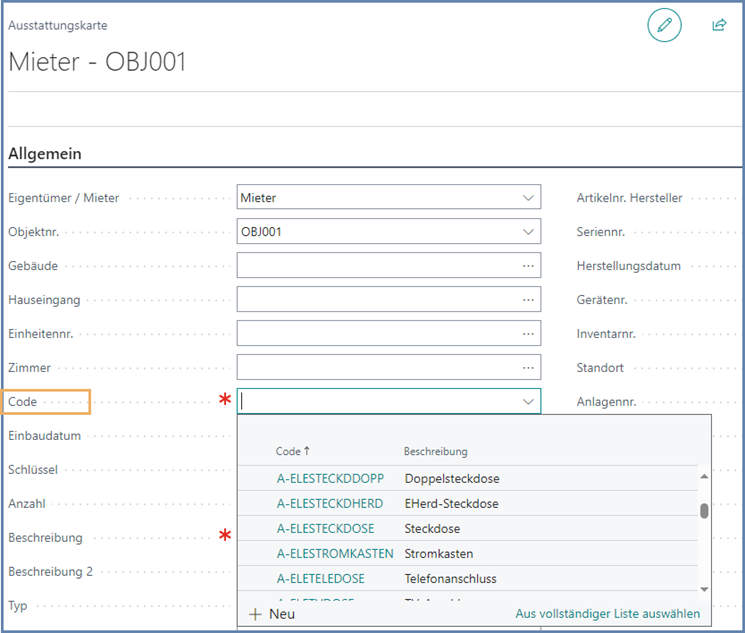
Task: Expand the Eigentümer / Mieter dropdown
Action: (x=528, y=198)
